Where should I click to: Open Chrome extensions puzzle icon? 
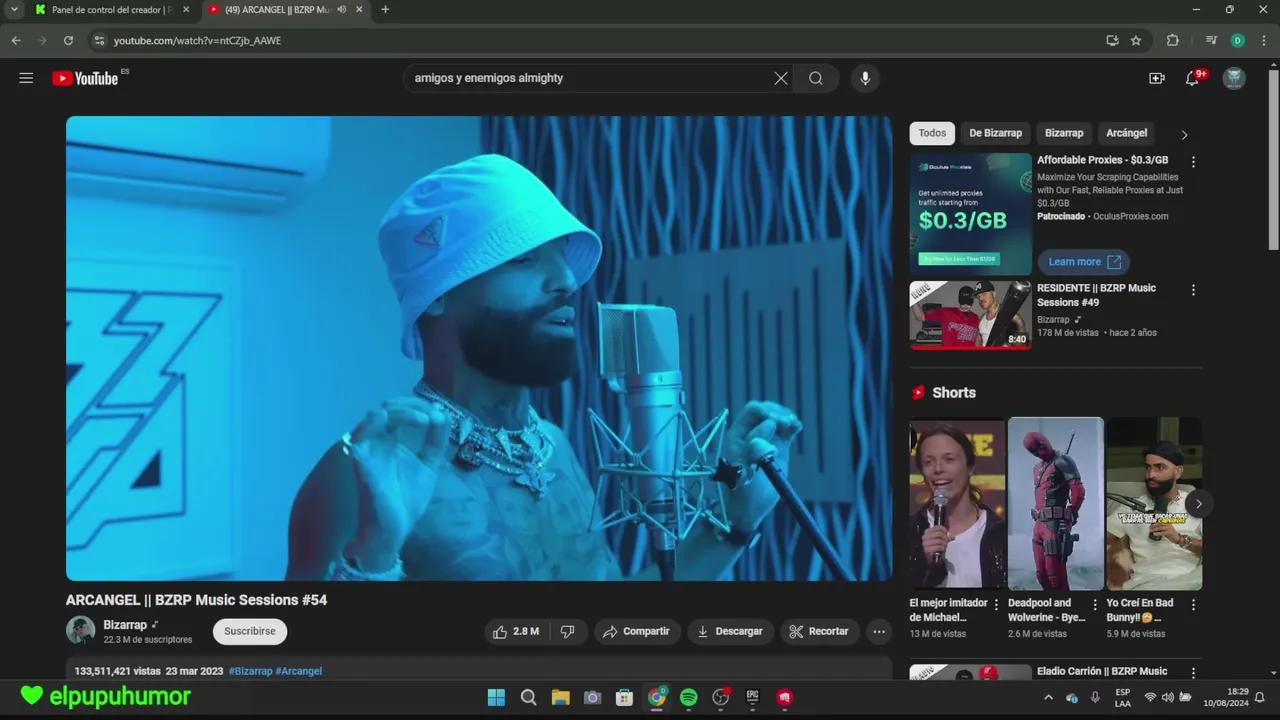pos(1173,40)
